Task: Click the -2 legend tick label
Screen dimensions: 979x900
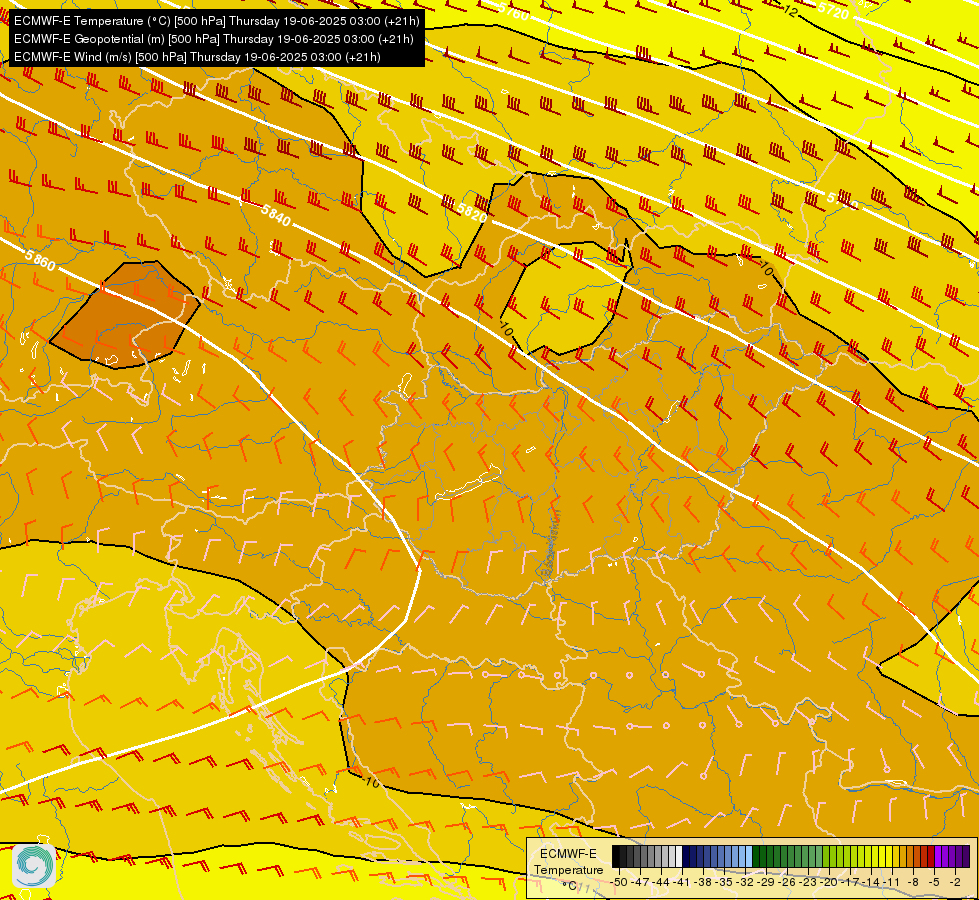Action: point(955,883)
